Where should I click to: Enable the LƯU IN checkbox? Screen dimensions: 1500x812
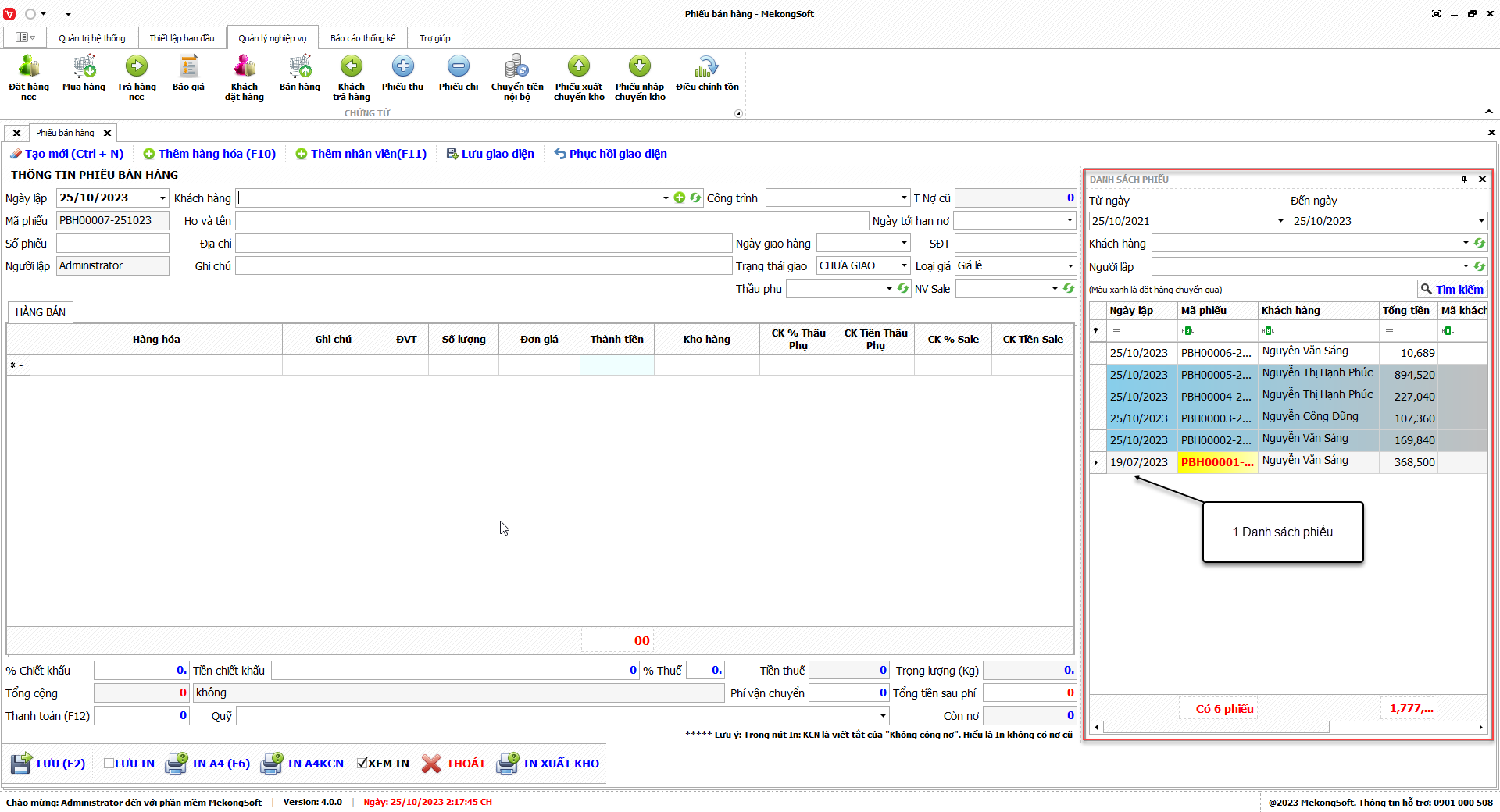pyautogui.click(x=109, y=764)
